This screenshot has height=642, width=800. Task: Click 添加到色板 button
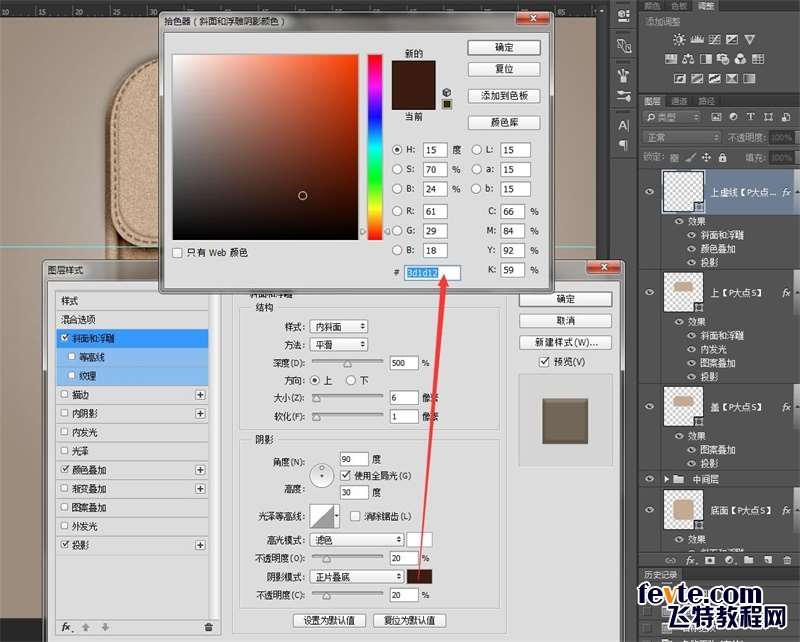[504, 95]
